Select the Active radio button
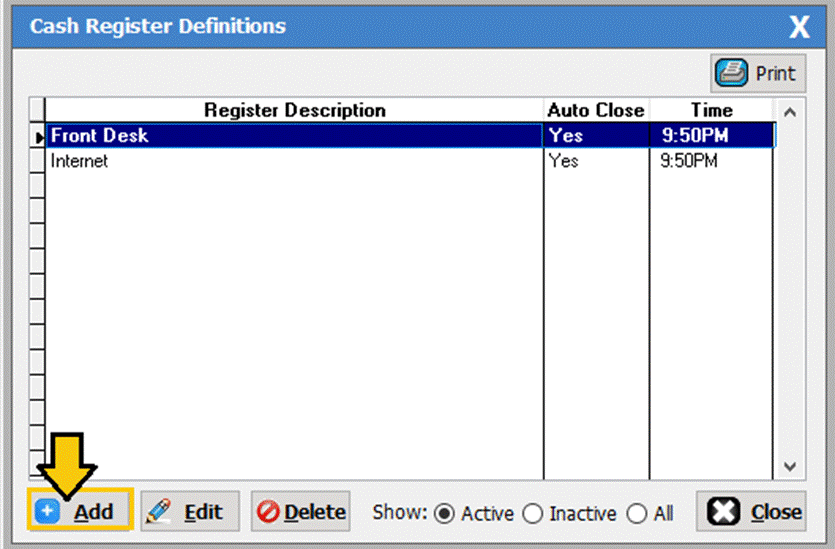This screenshot has height=549, width=835. tap(443, 514)
